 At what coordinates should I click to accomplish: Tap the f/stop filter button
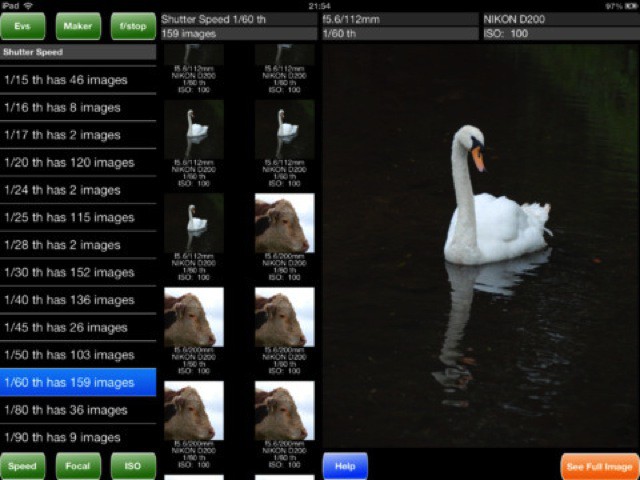pyautogui.click(x=133, y=26)
